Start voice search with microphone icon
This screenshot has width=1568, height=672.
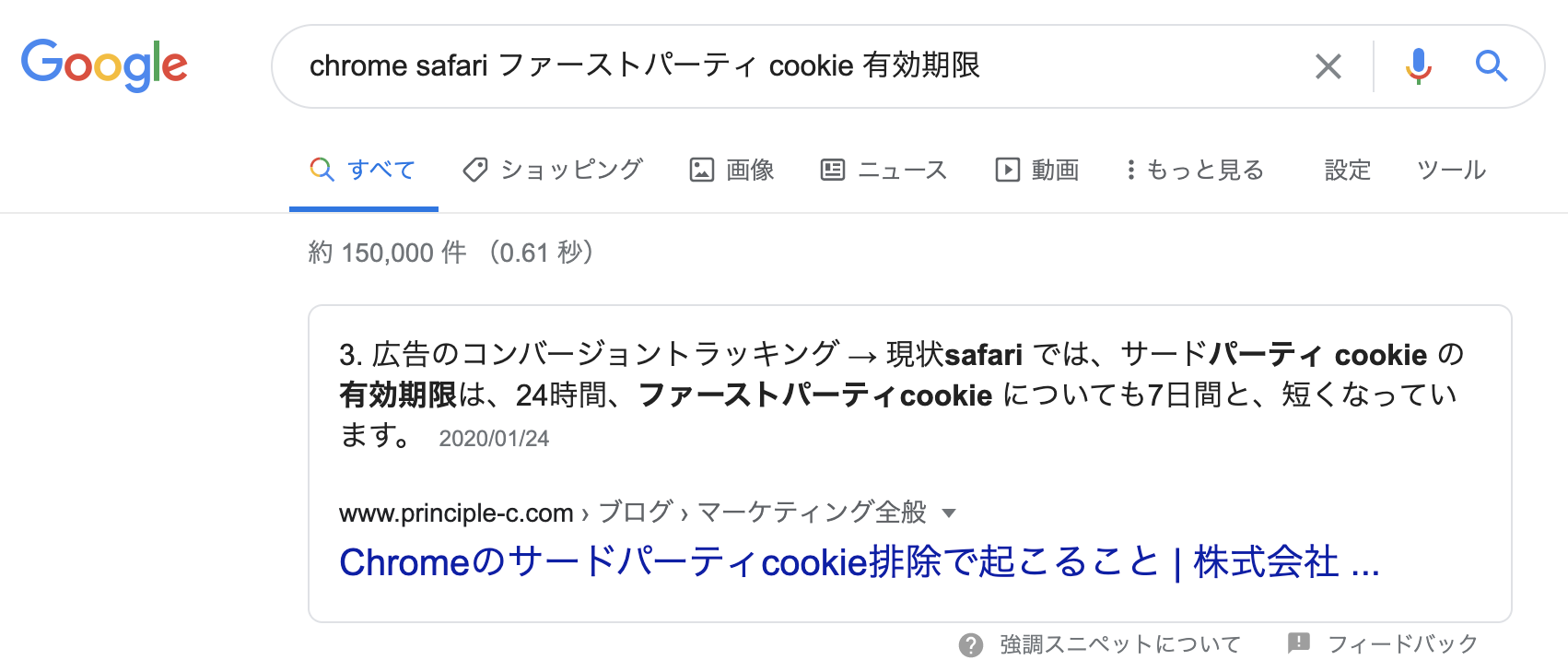coord(1418,66)
